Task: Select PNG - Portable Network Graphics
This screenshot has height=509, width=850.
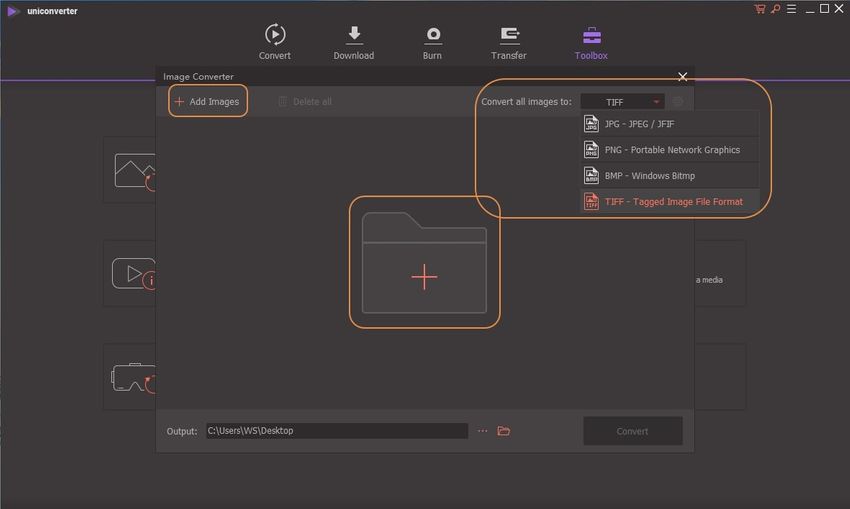Action: tap(669, 149)
